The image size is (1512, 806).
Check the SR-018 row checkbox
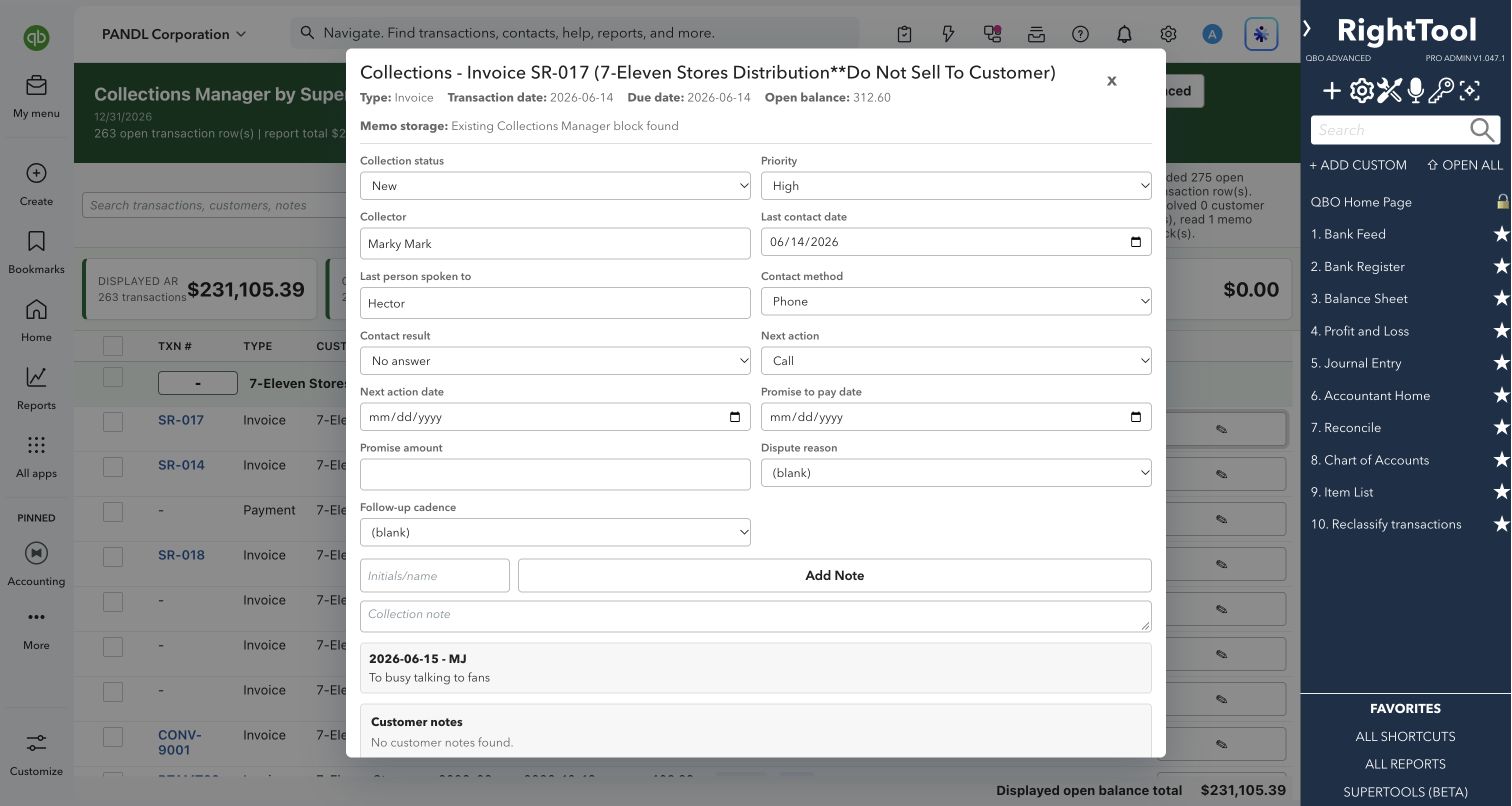[x=113, y=556]
